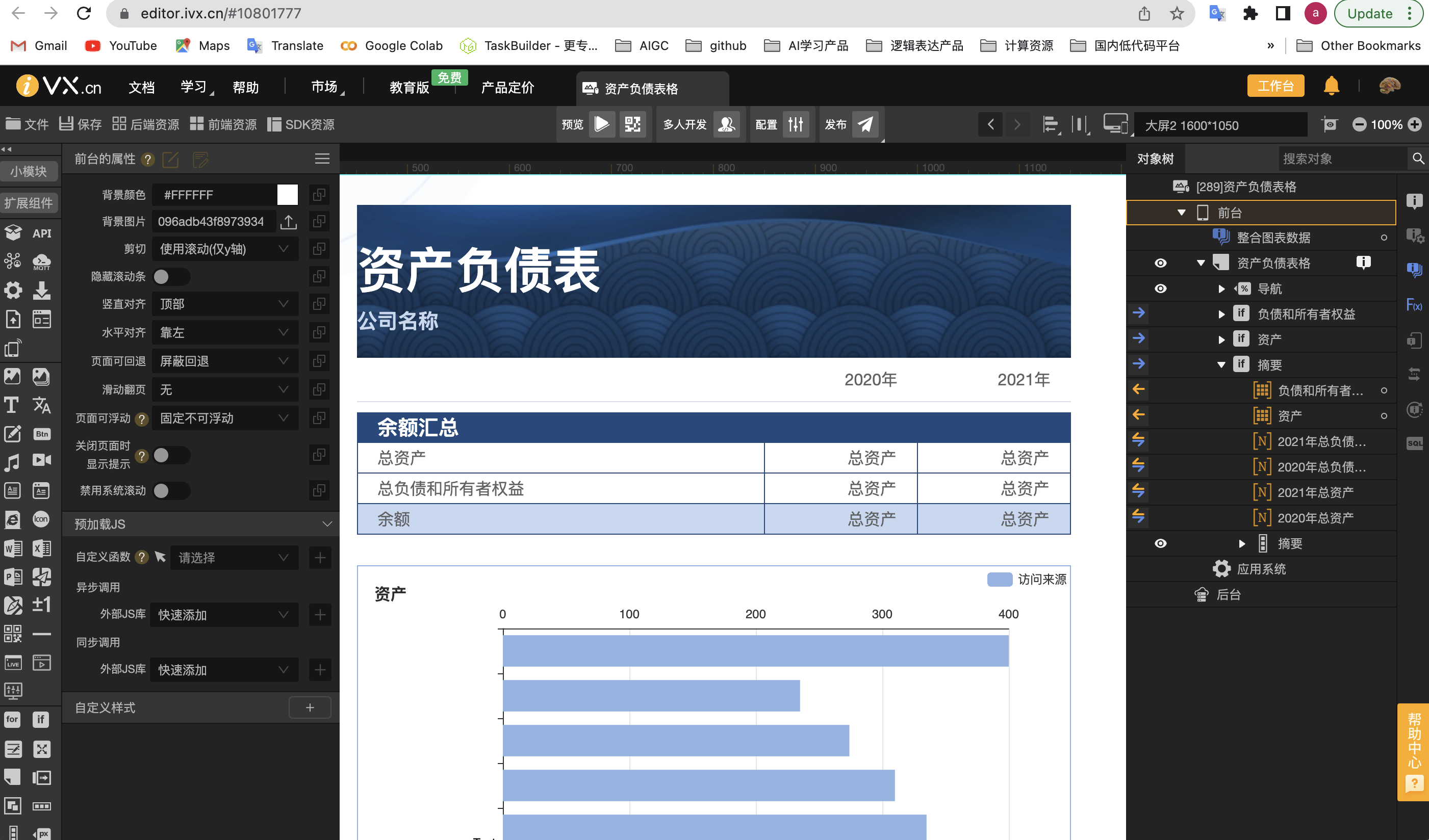Click the publish paper-plane icon
1429x840 pixels.
[x=865, y=124]
